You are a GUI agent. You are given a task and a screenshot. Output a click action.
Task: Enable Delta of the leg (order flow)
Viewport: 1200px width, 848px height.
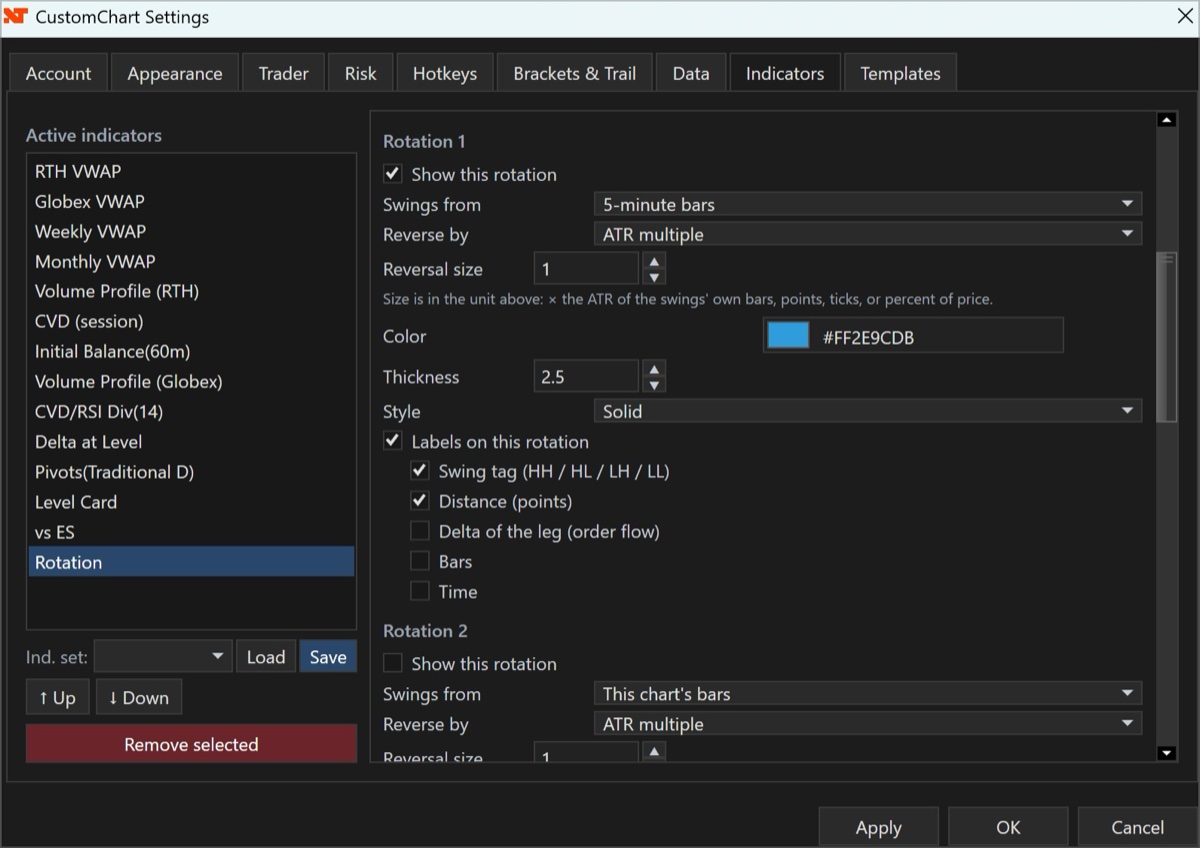(x=420, y=531)
